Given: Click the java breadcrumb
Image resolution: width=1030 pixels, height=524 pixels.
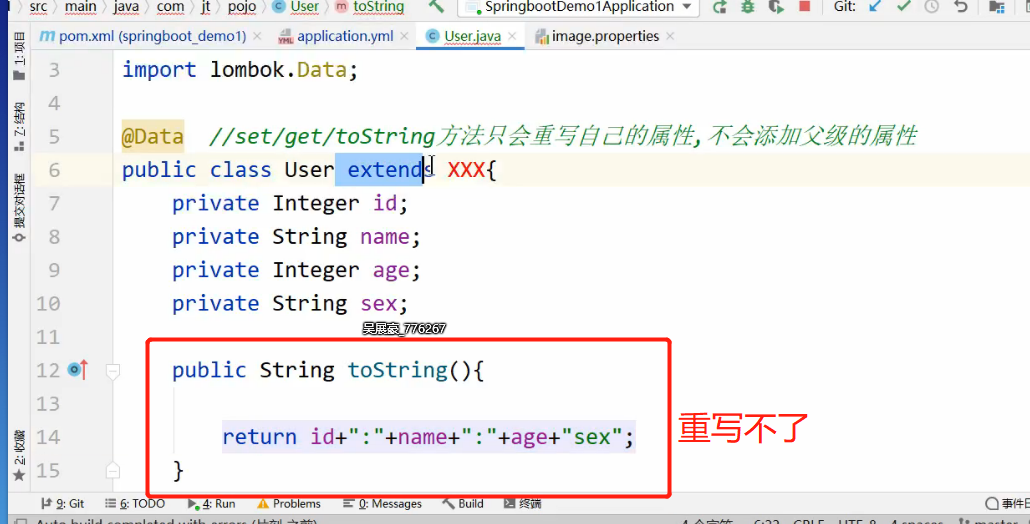Looking at the screenshot, I should [x=125, y=7].
